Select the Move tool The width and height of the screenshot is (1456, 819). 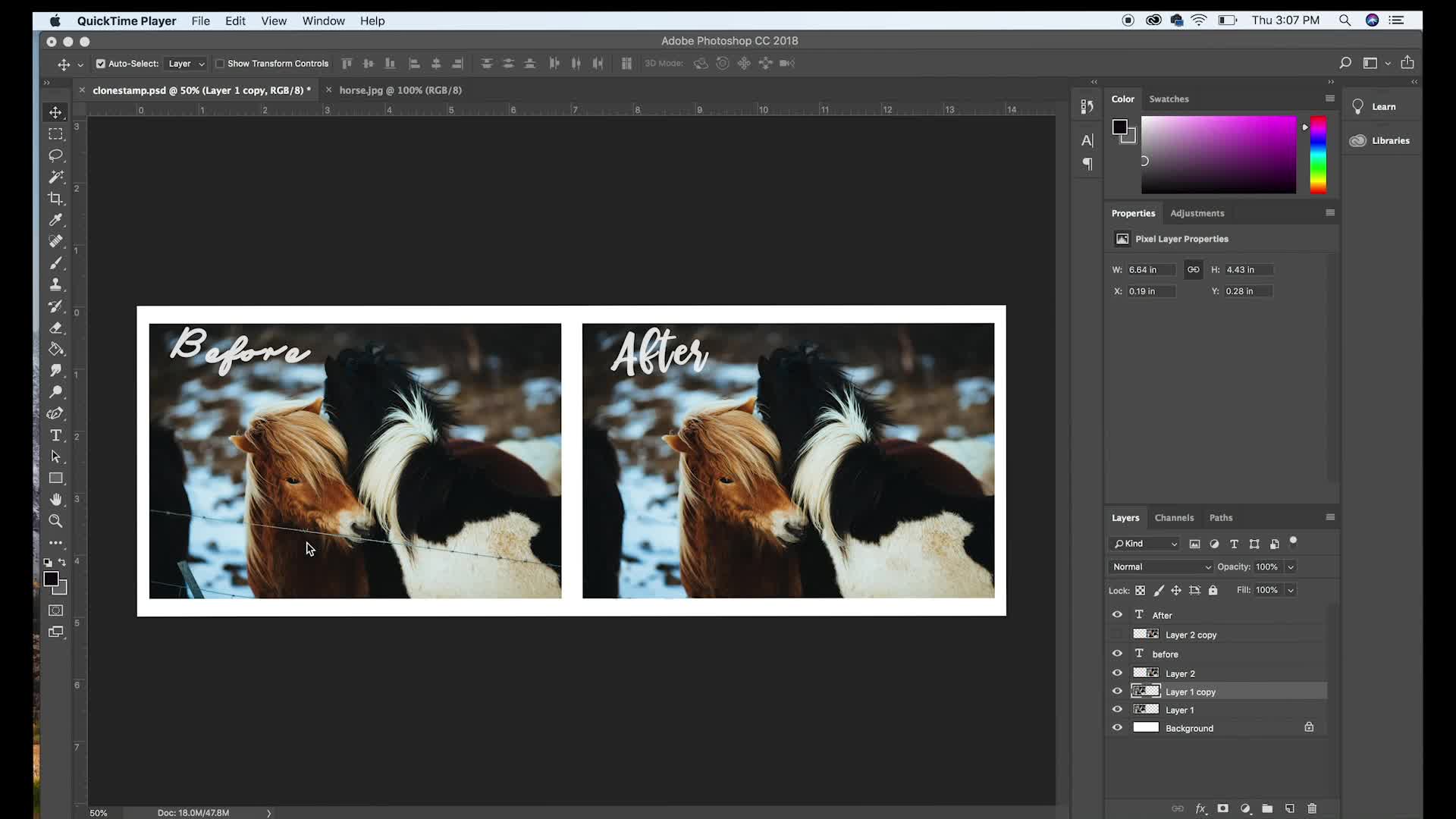(x=55, y=112)
